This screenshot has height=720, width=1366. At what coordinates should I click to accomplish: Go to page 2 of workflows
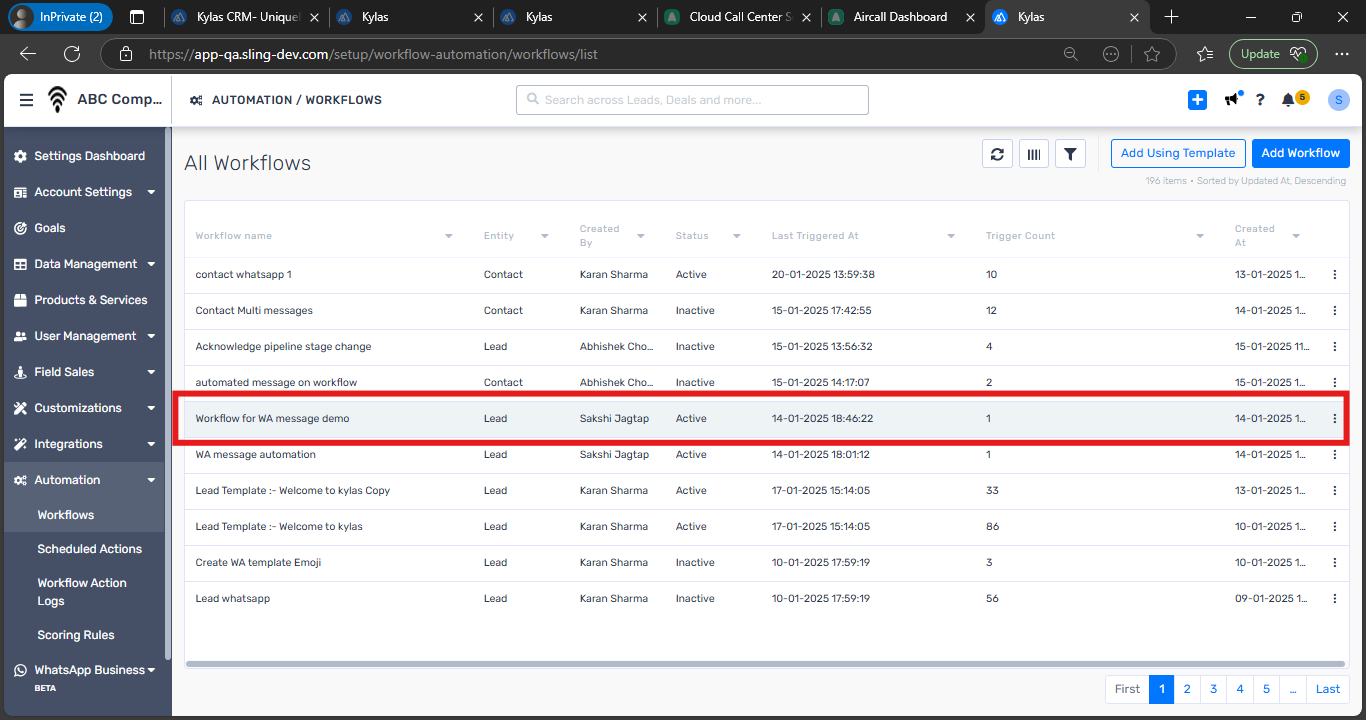[x=1187, y=689]
